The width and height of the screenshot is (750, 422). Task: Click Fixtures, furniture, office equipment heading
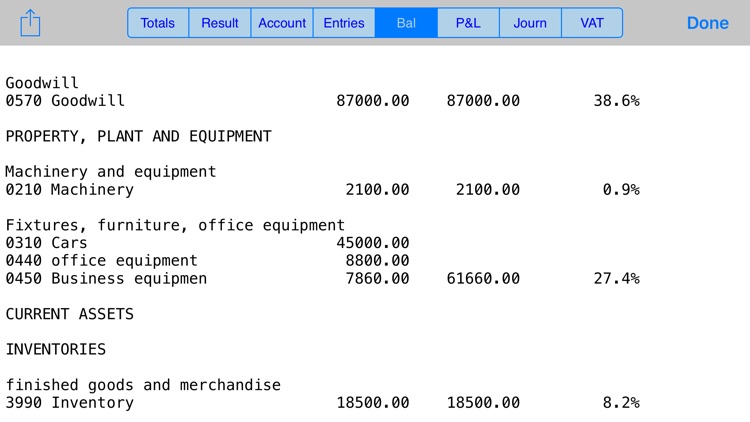[x=175, y=225]
